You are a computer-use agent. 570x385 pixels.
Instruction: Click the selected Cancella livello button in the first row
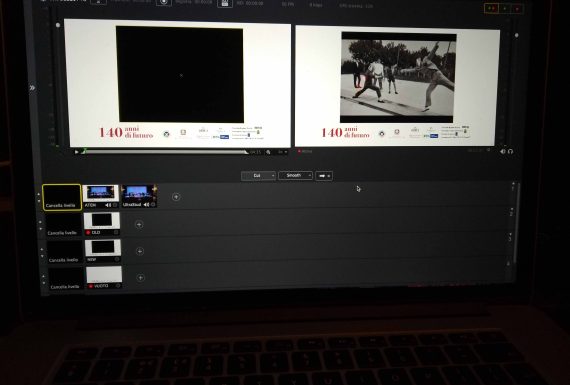coord(62,197)
